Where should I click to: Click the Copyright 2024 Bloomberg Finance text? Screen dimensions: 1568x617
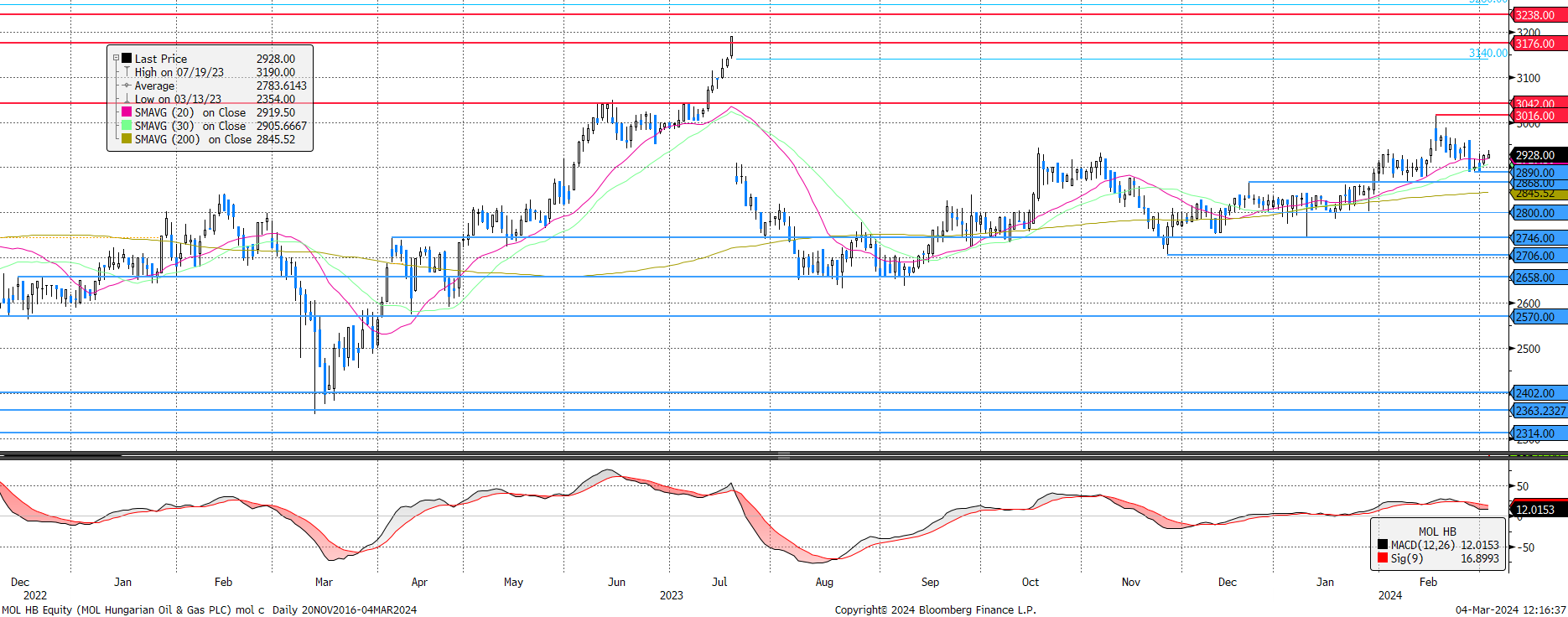pos(935,609)
